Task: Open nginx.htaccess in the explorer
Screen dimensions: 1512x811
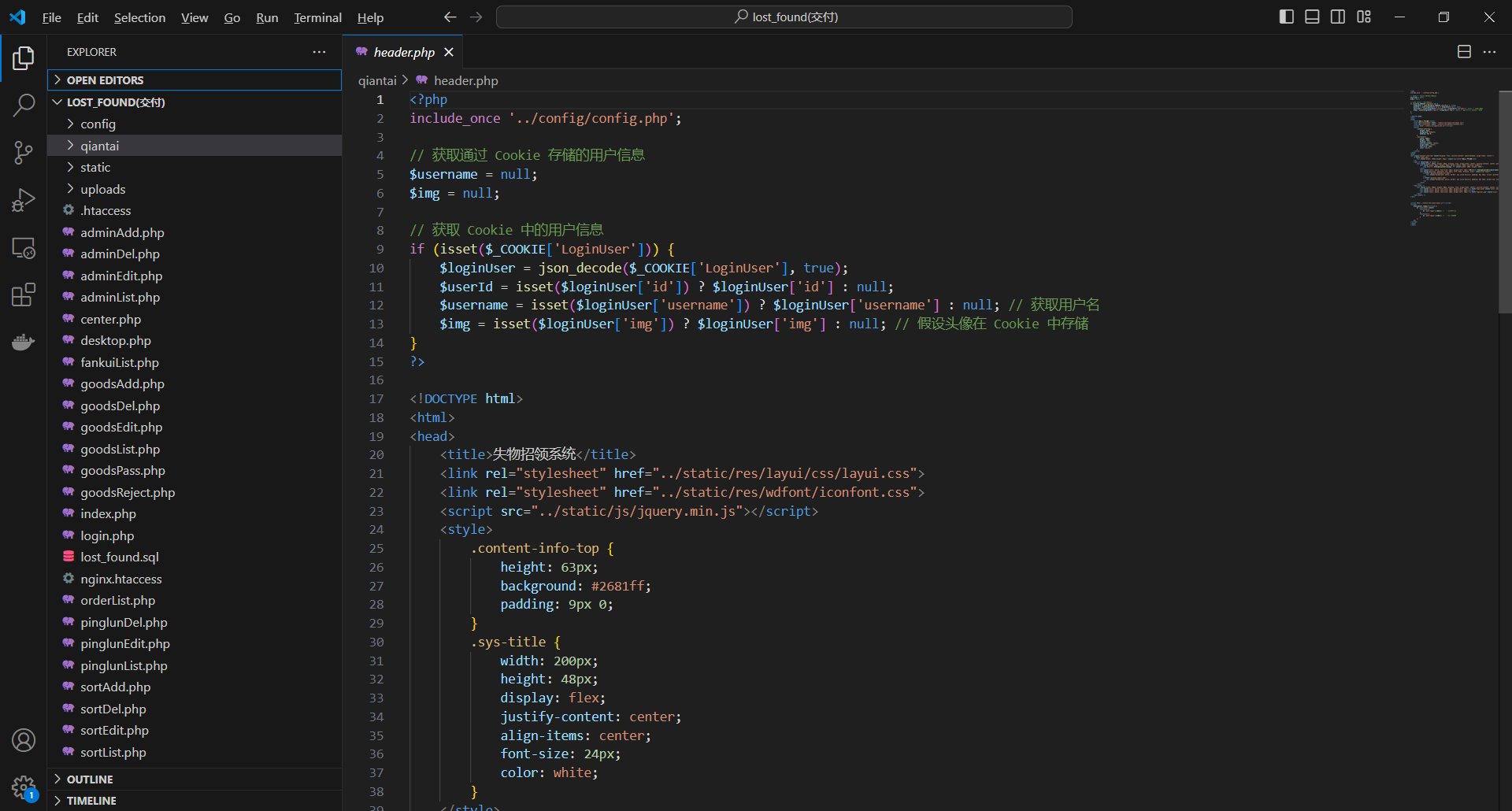Action: (195, 579)
